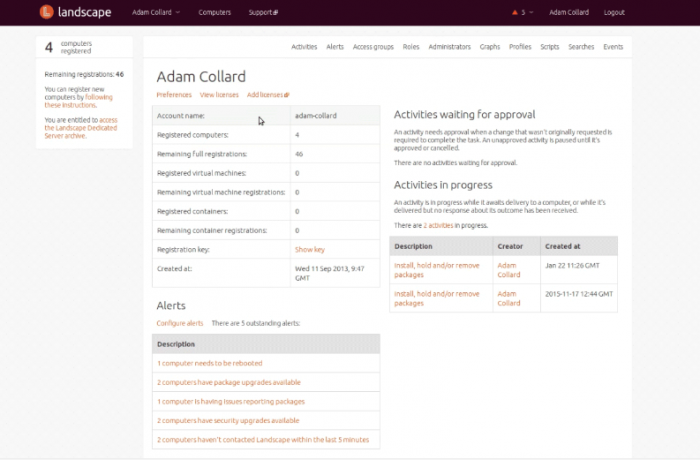Open '1 computer needs to be rebooted' alert

coord(209,363)
